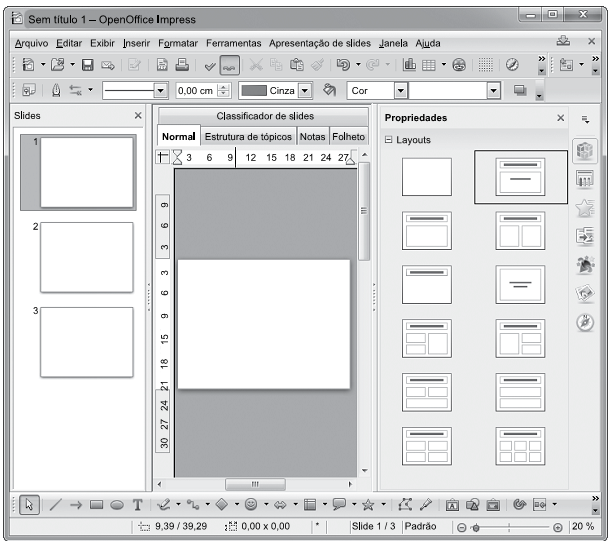Toggle the grid display button
The image size is (616, 547).
[483, 66]
